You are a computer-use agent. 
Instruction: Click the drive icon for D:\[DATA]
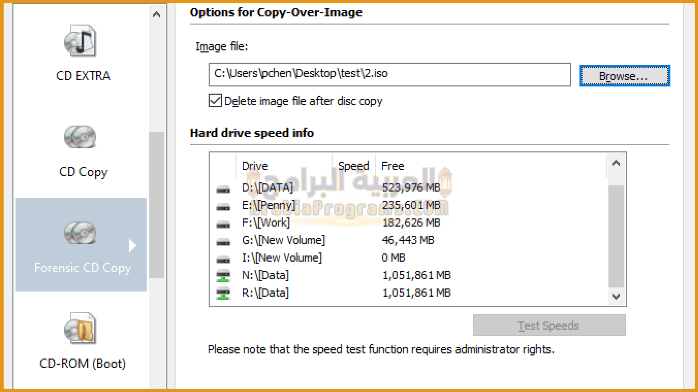point(223,190)
